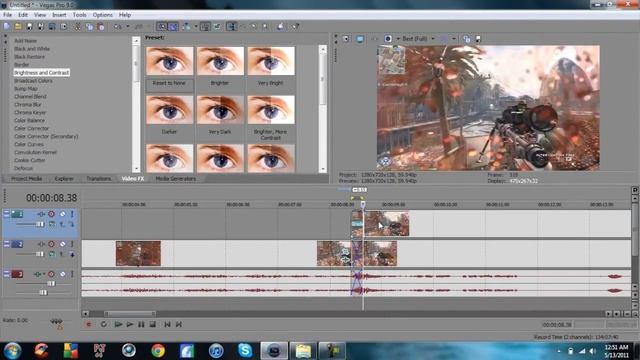Click the Pause button in transport

click(x=141, y=324)
